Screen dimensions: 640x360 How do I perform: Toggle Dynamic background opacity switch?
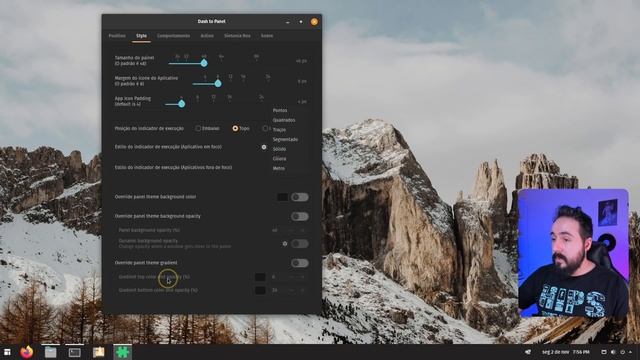coord(300,244)
